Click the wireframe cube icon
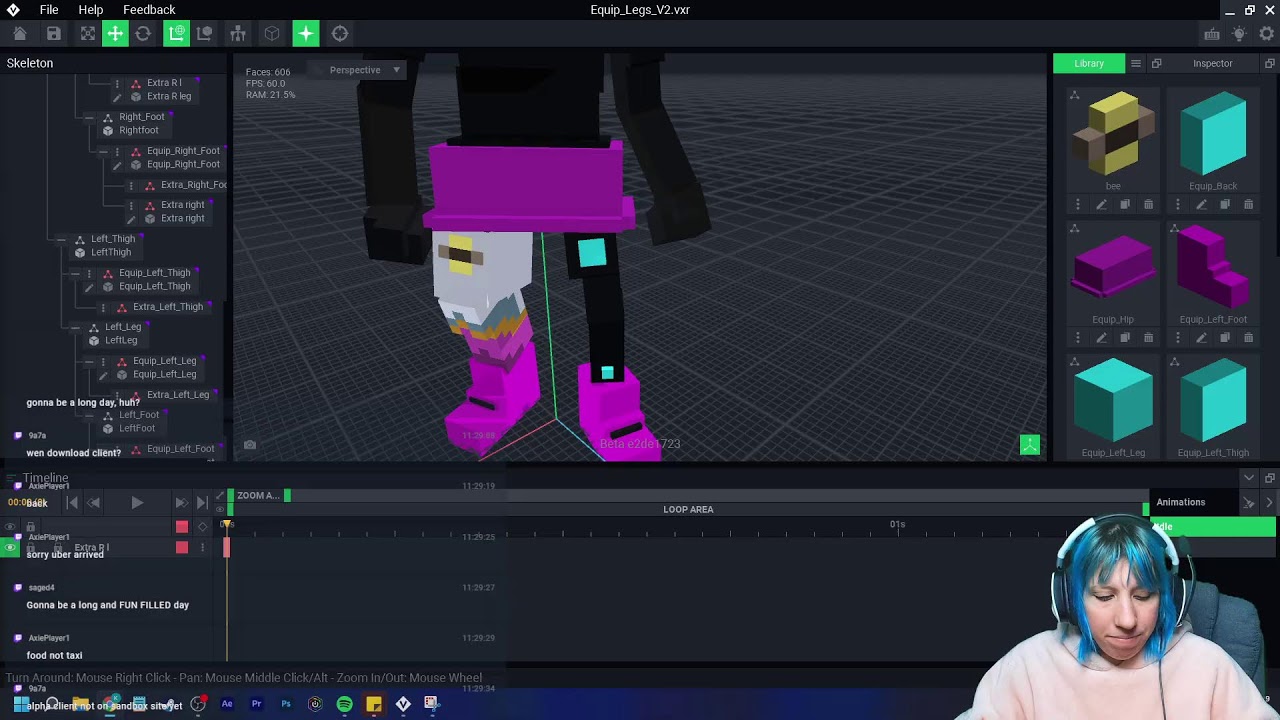 (x=272, y=34)
